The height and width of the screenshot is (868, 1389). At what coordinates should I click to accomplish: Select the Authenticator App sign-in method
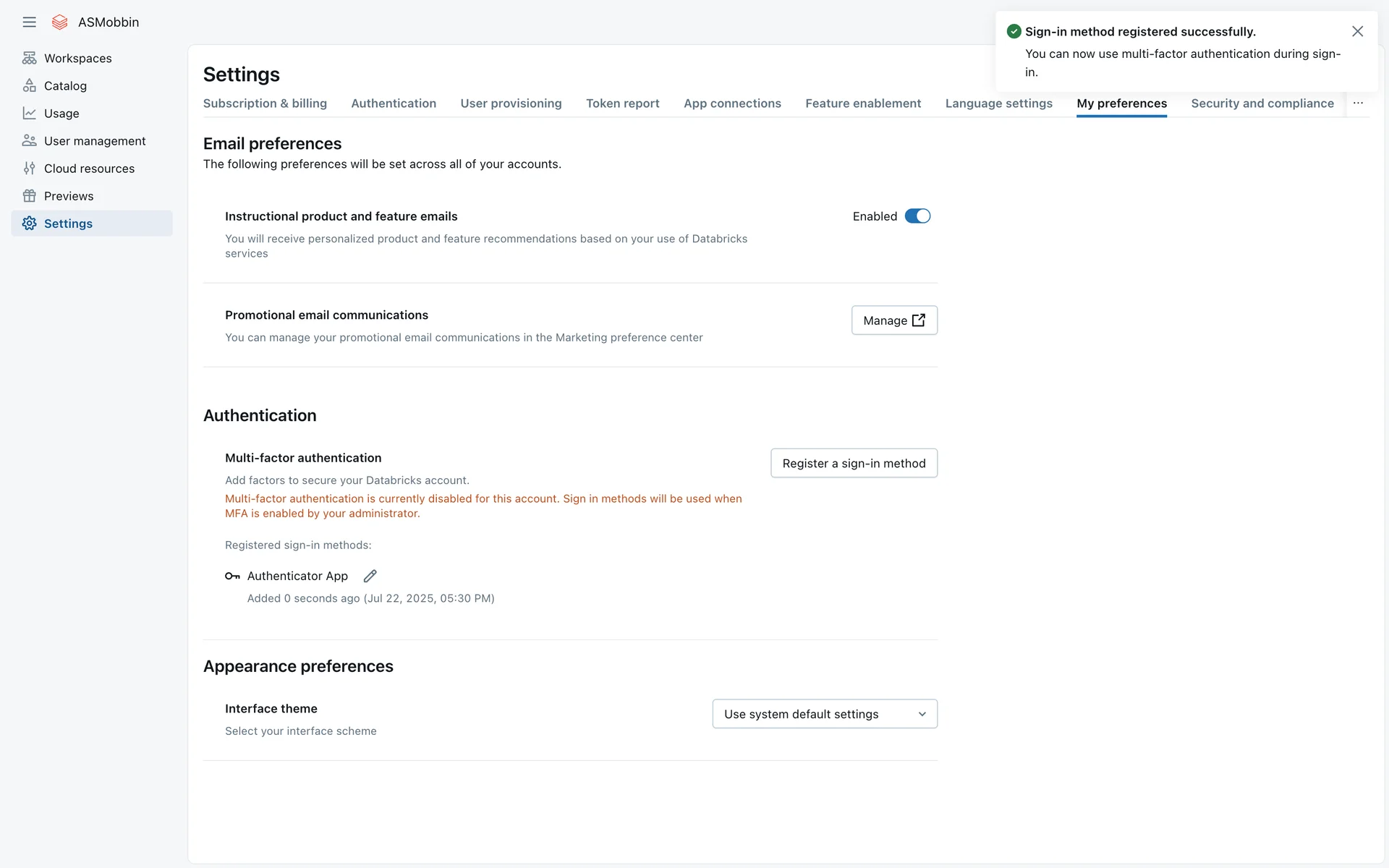click(x=297, y=576)
